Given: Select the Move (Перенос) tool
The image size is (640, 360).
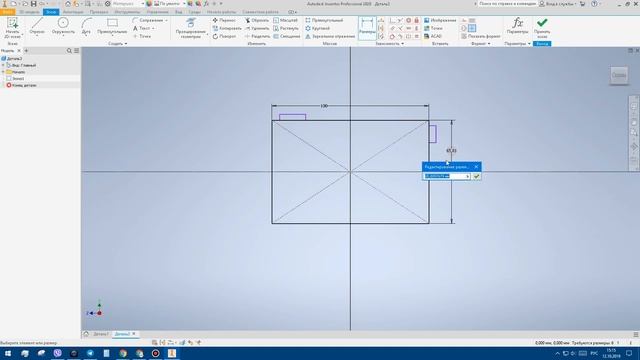Looking at the screenshot, I should (x=224, y=20).
